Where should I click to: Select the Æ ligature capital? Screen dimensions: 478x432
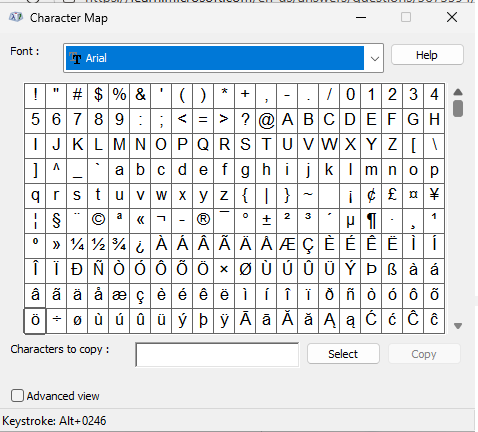tap(287, 245)
